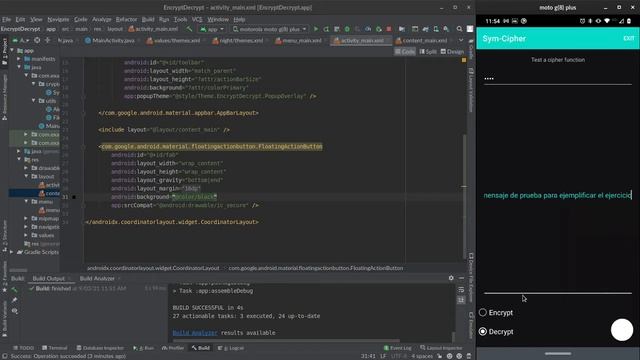Image resolution: width=640 pixels, height=360 pixels.
Task: Switch editor to Code view mode
Action: (405, 51)
